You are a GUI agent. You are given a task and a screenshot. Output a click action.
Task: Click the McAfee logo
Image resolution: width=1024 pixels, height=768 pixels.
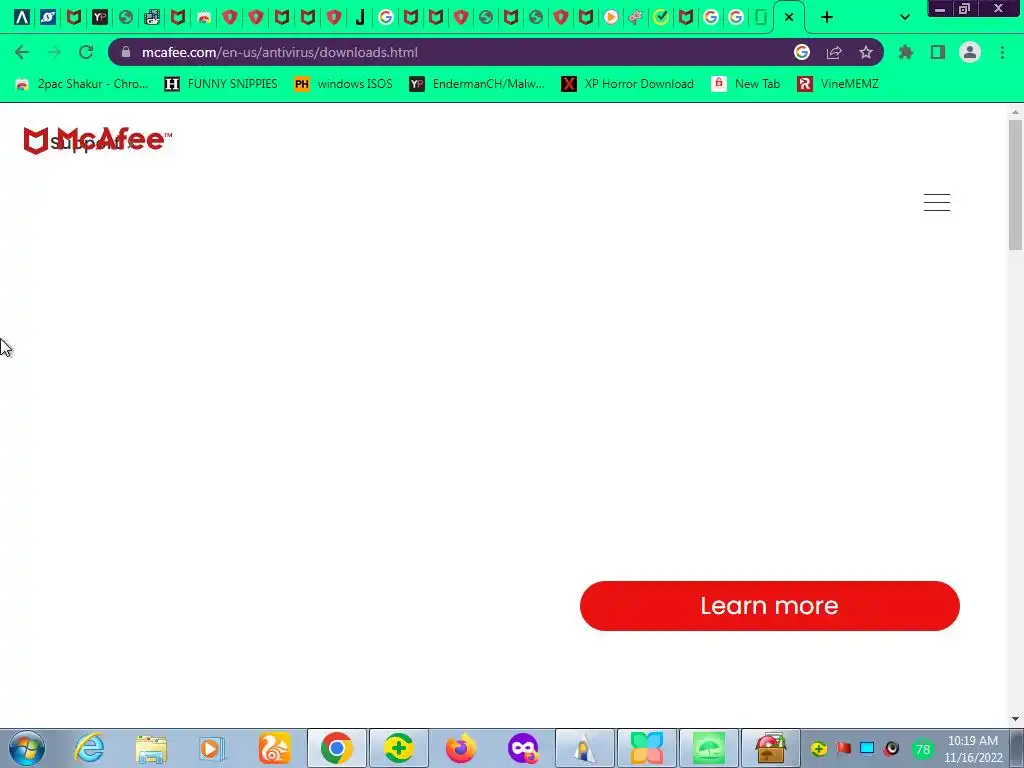pyautogui.click(x=97, y=140)
